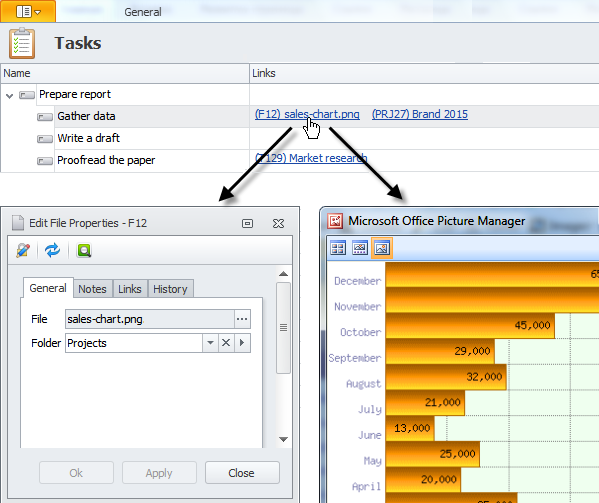
Task: Collapse the Prepare report tree node
Action: 10,95
